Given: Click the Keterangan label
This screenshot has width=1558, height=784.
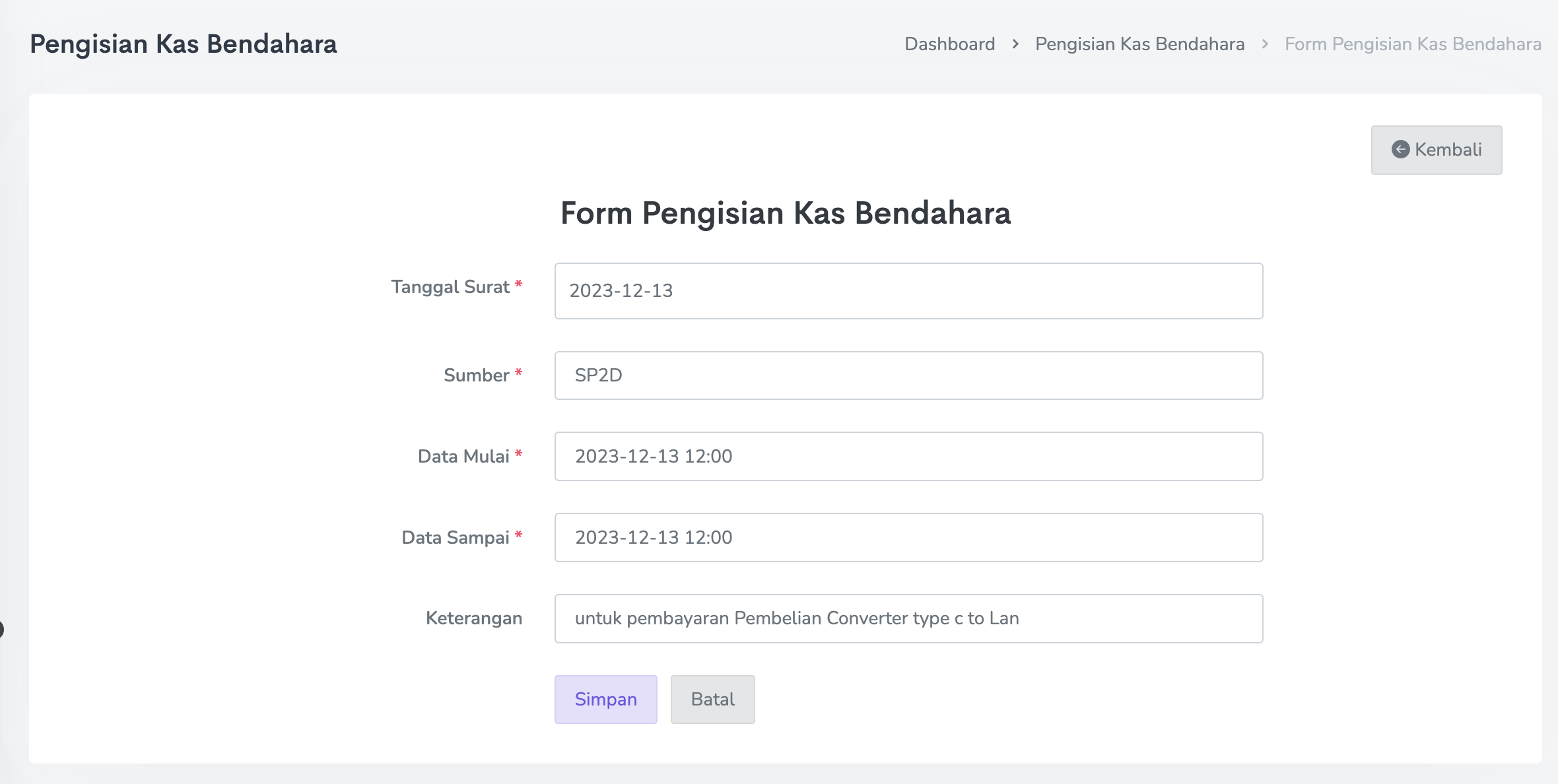Looking at the screenshot, I should tap(473, 618).
